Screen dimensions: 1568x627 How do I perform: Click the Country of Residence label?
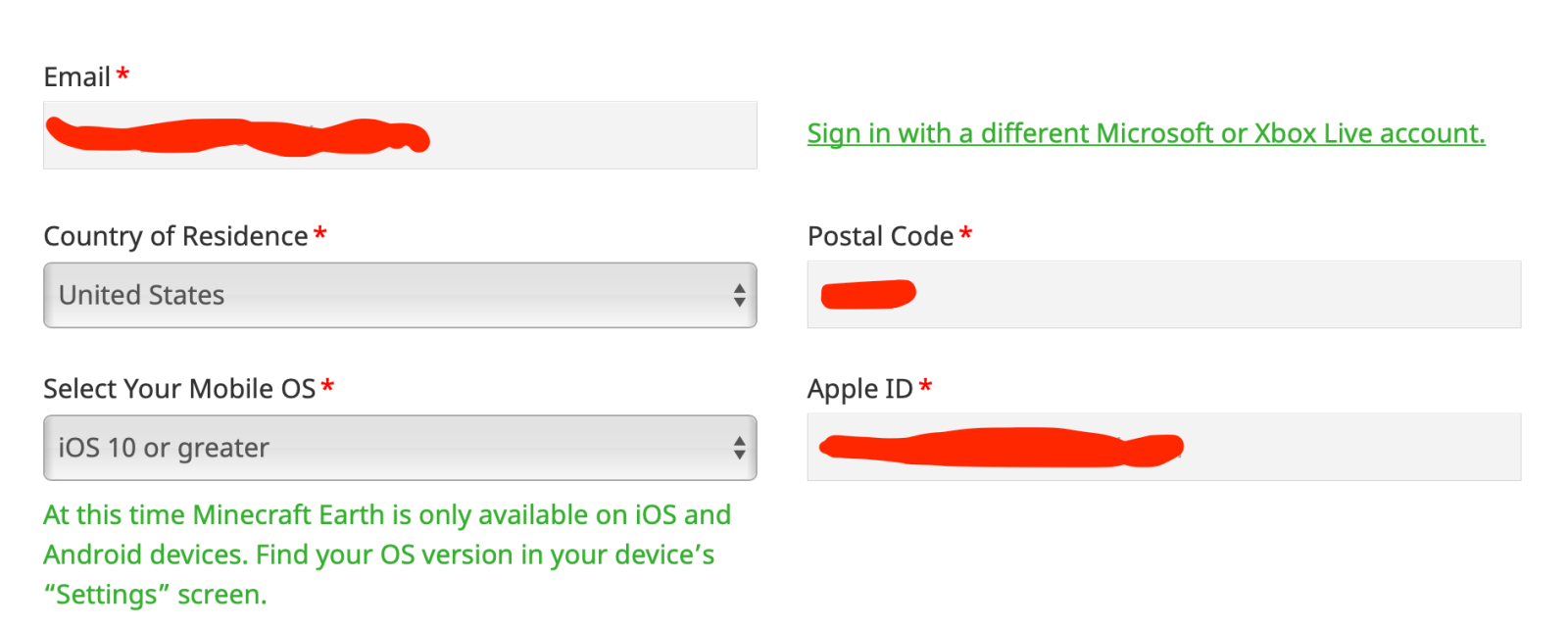coord(175,236)
